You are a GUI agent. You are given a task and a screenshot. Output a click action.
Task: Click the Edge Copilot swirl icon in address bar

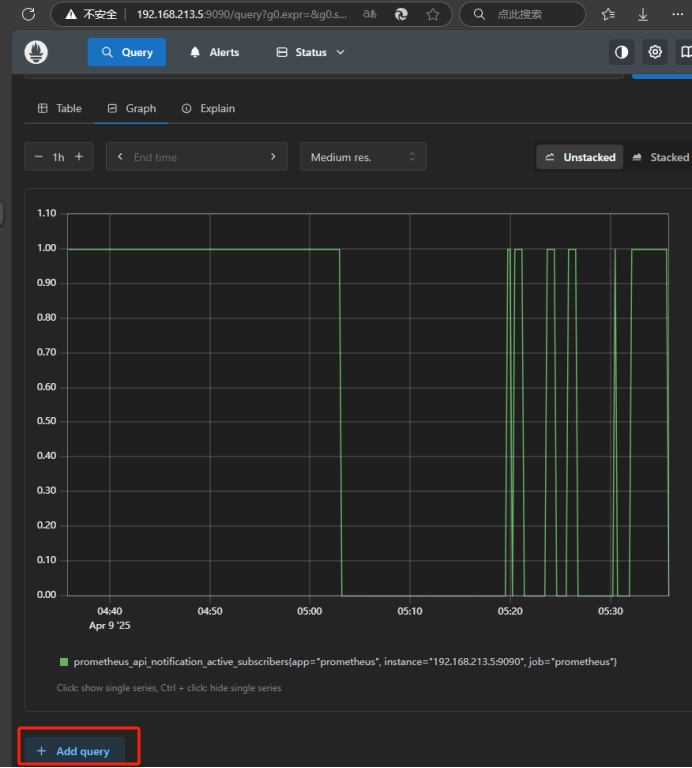[x=401, y=14]
